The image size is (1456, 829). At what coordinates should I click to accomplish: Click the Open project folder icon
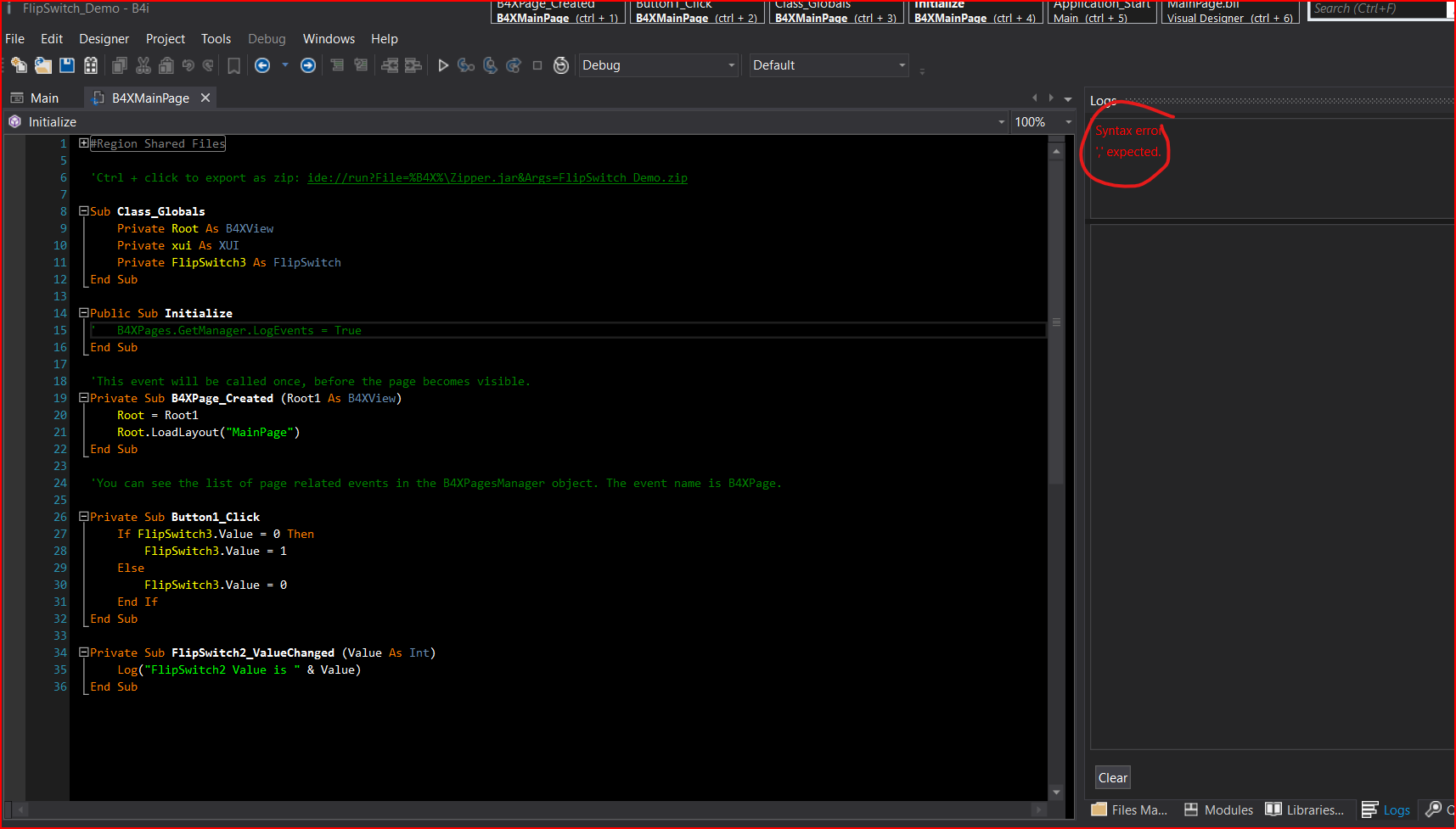click(43, 65)
